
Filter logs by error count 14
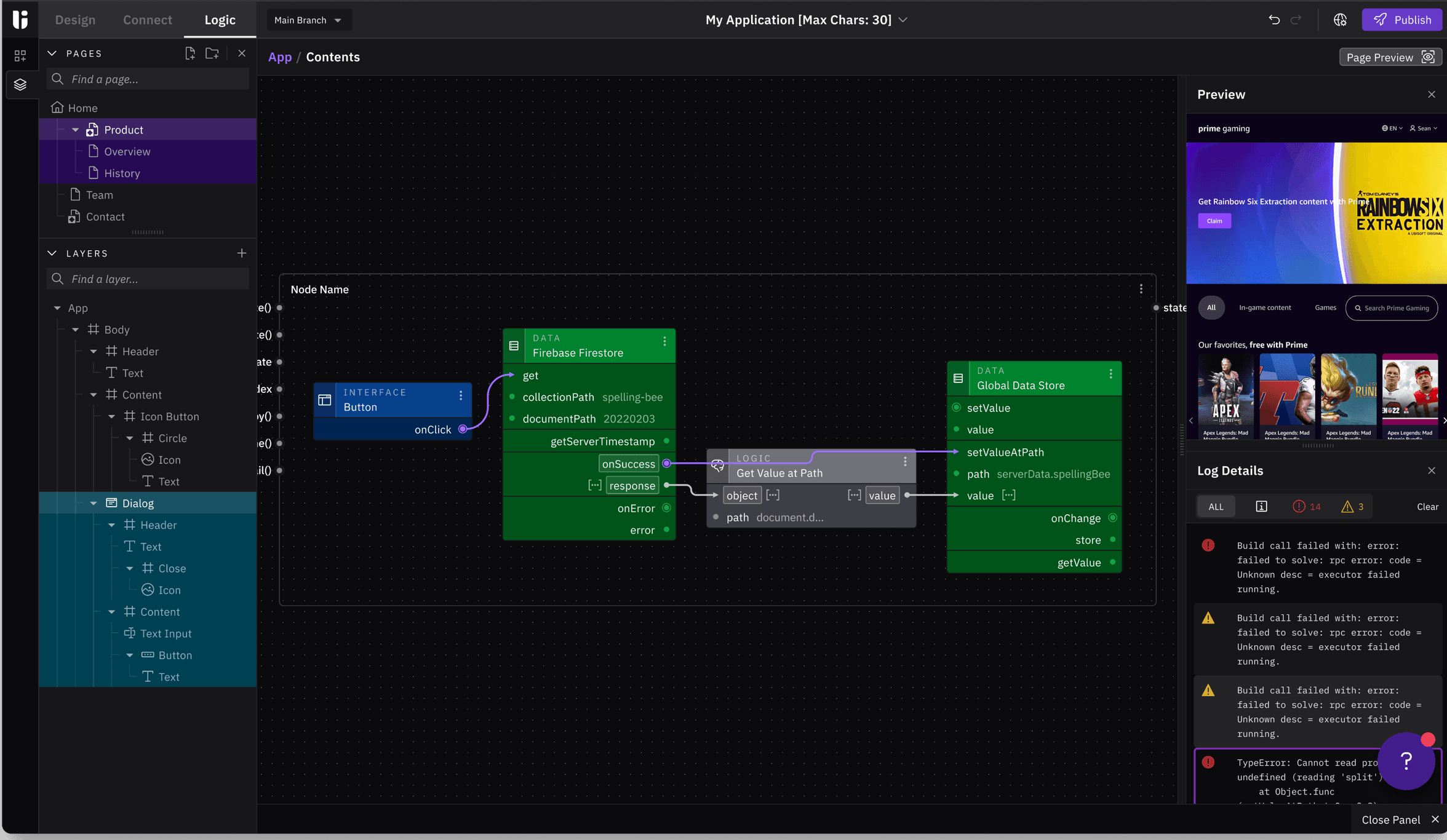[x=1307, y=507]
